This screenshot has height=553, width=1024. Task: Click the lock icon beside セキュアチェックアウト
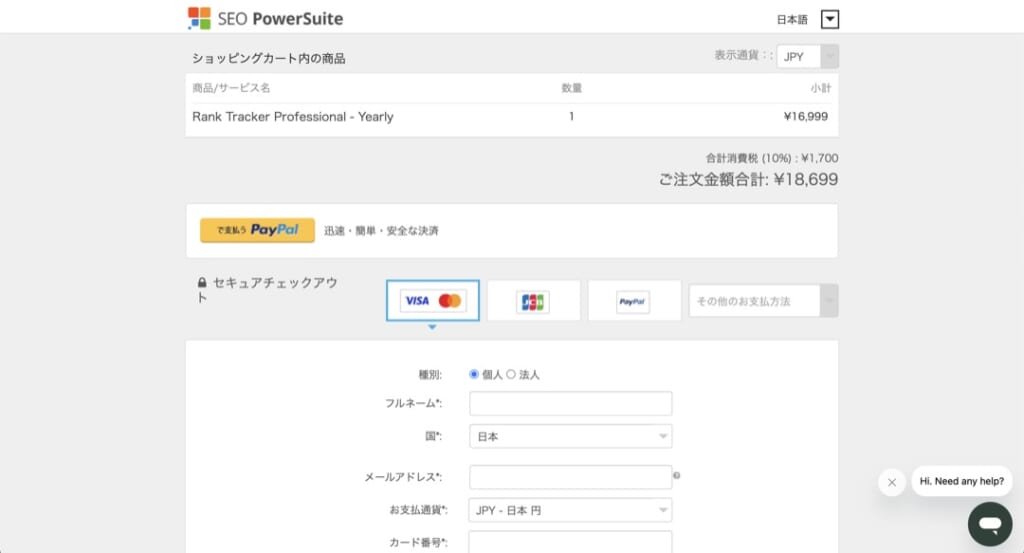pos(202,283)
